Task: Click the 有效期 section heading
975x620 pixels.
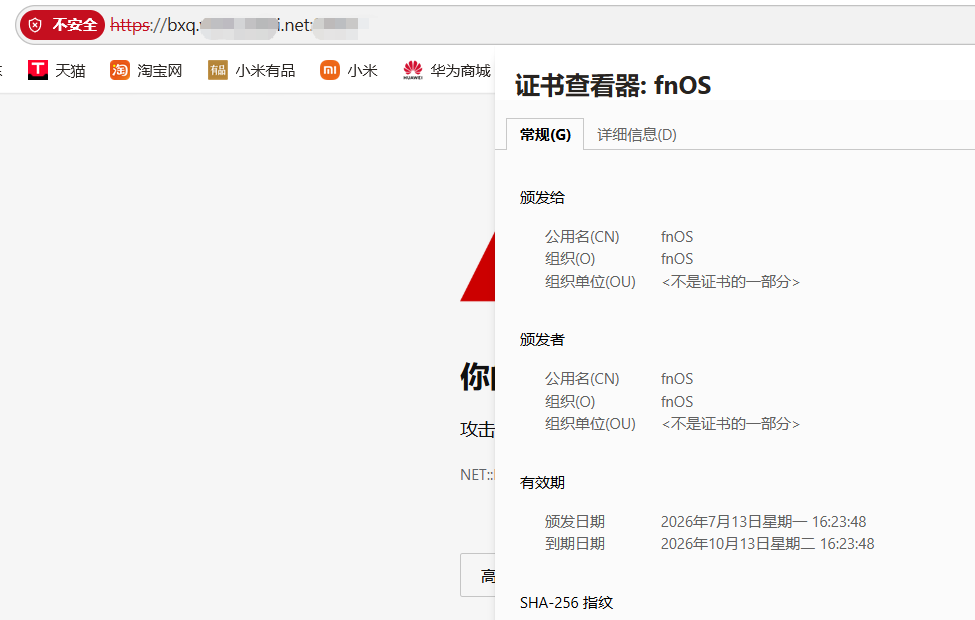Action: 542,483
